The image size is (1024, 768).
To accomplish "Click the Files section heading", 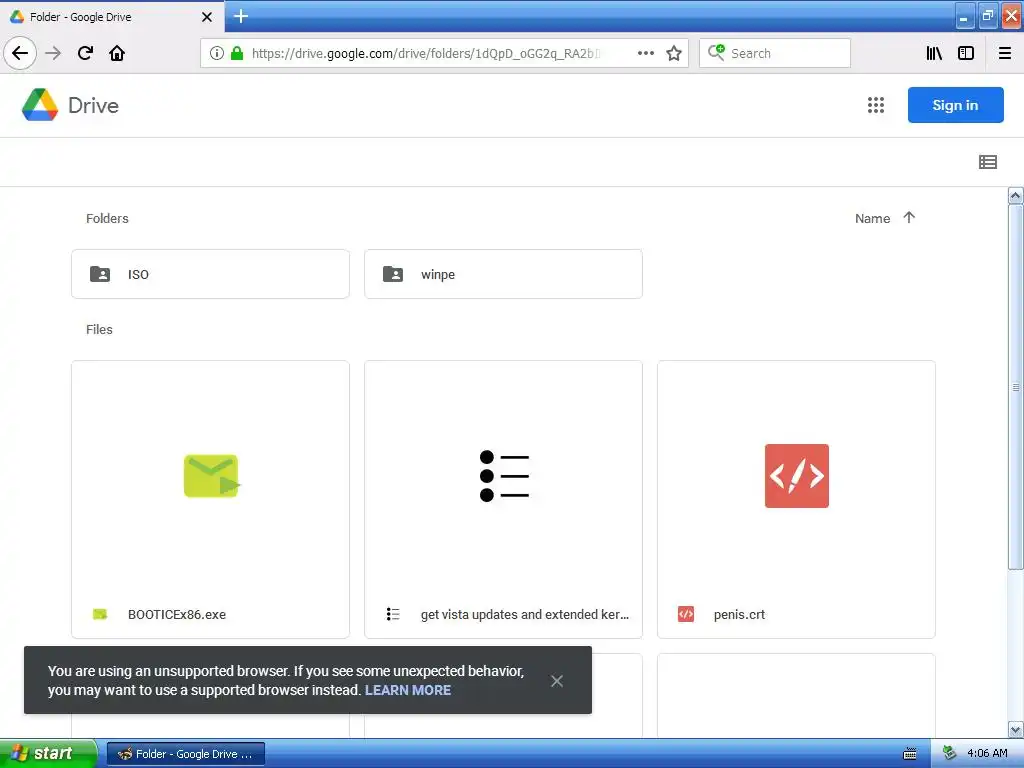I will click(x=99, y=330).
